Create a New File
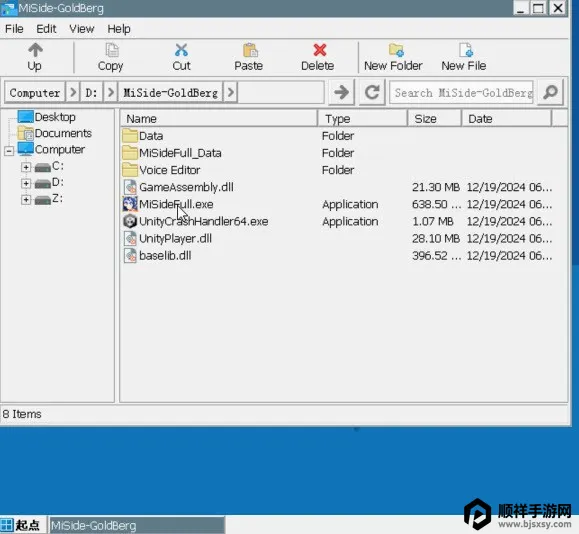Screen dimensions: 579x534 point(464,57)
